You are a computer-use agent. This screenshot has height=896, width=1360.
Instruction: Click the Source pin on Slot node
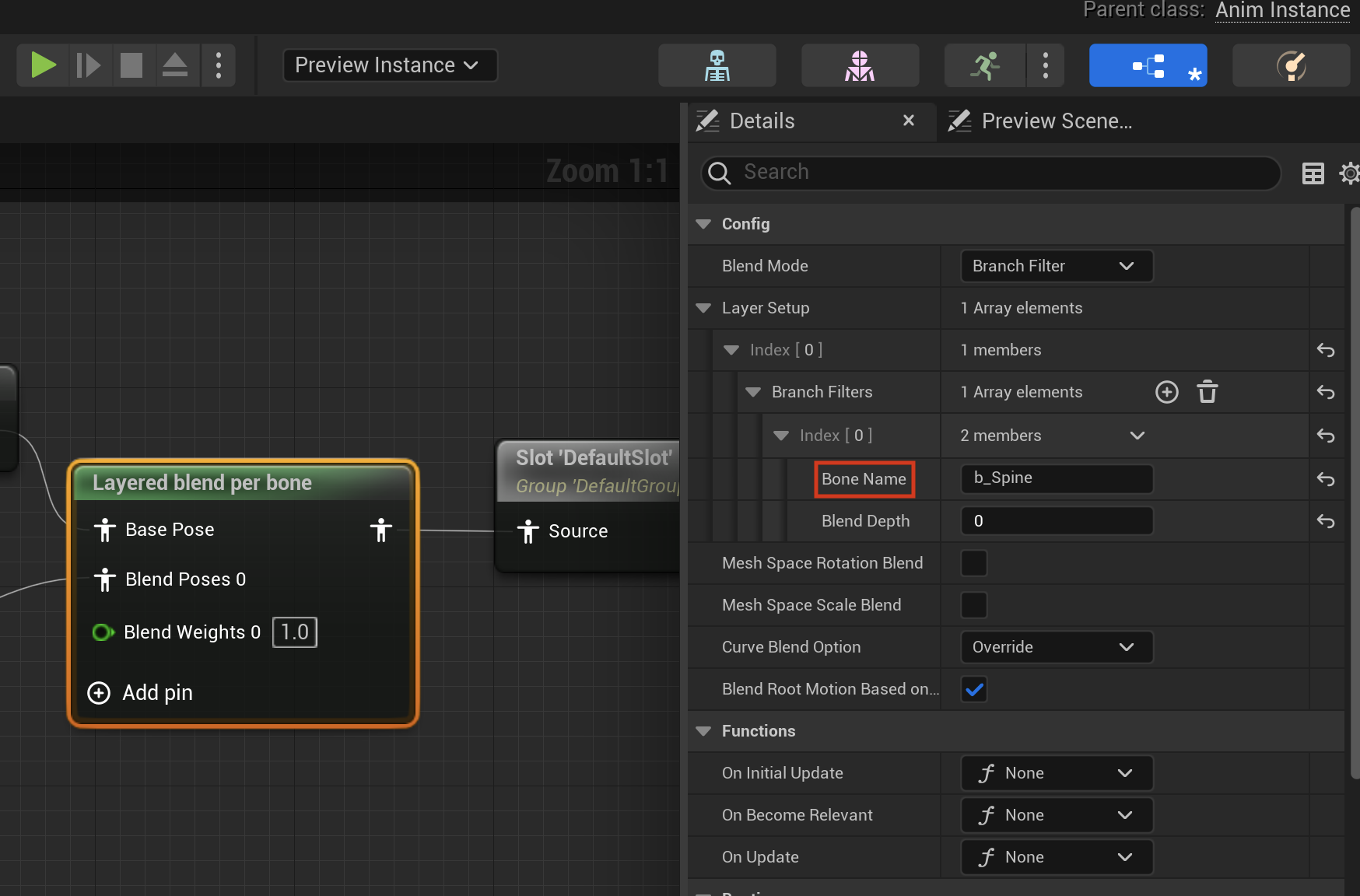(528, 531)
